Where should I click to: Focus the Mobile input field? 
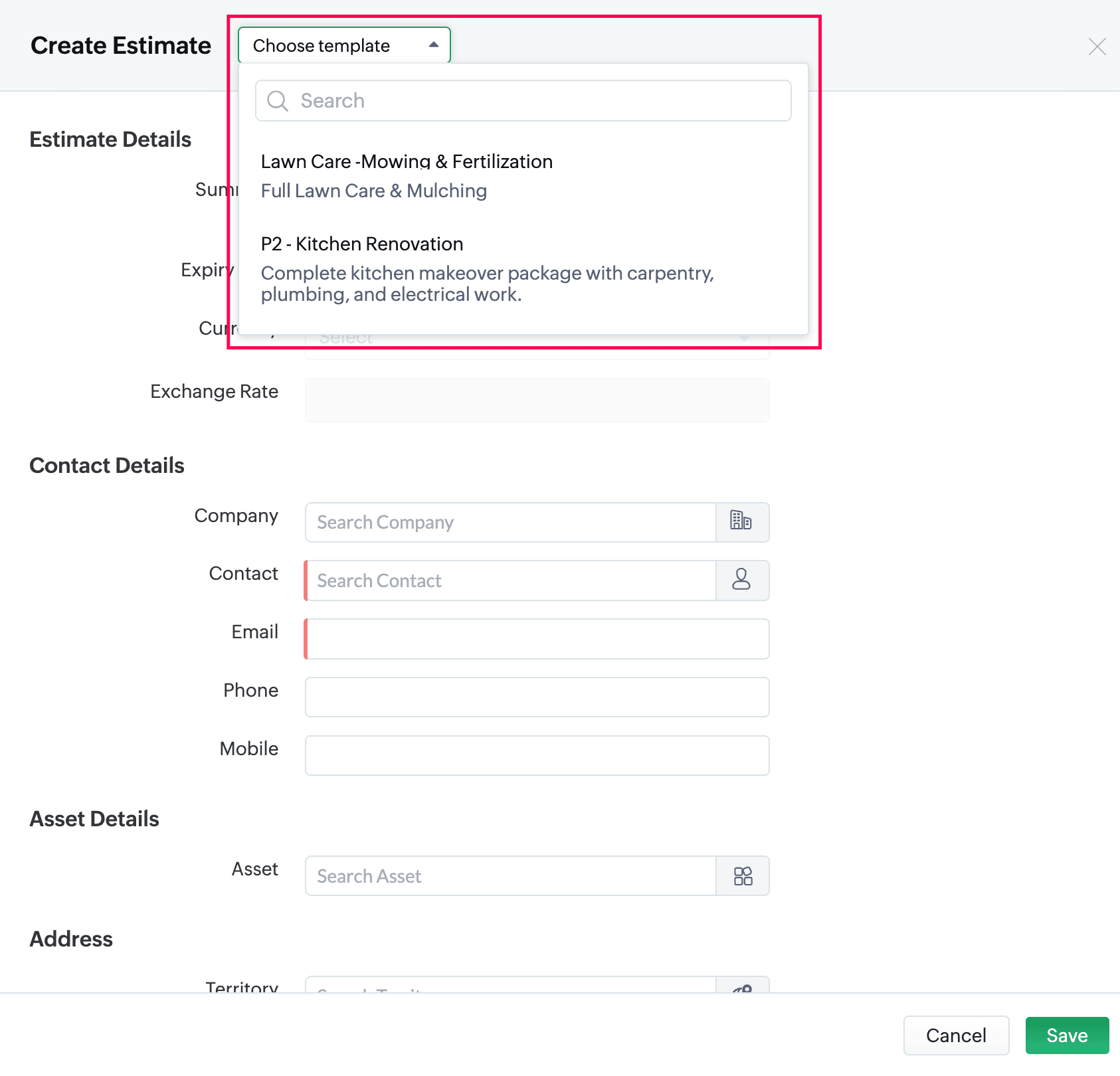537,755
